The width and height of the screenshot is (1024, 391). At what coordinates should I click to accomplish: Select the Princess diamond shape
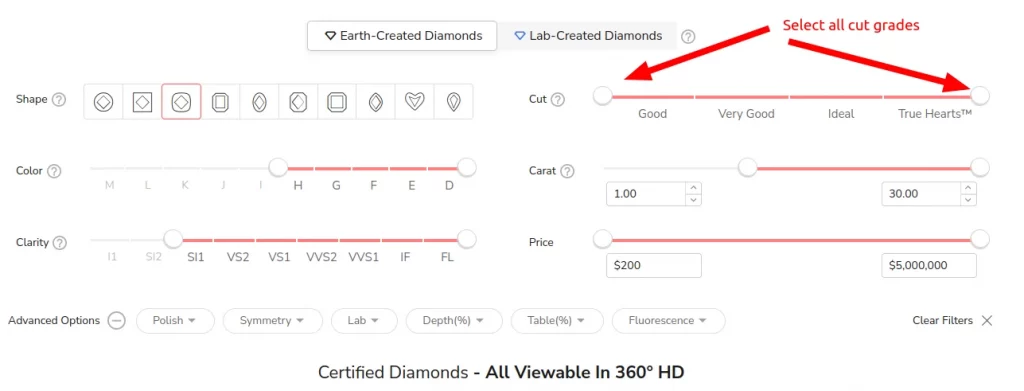point(142,102)
